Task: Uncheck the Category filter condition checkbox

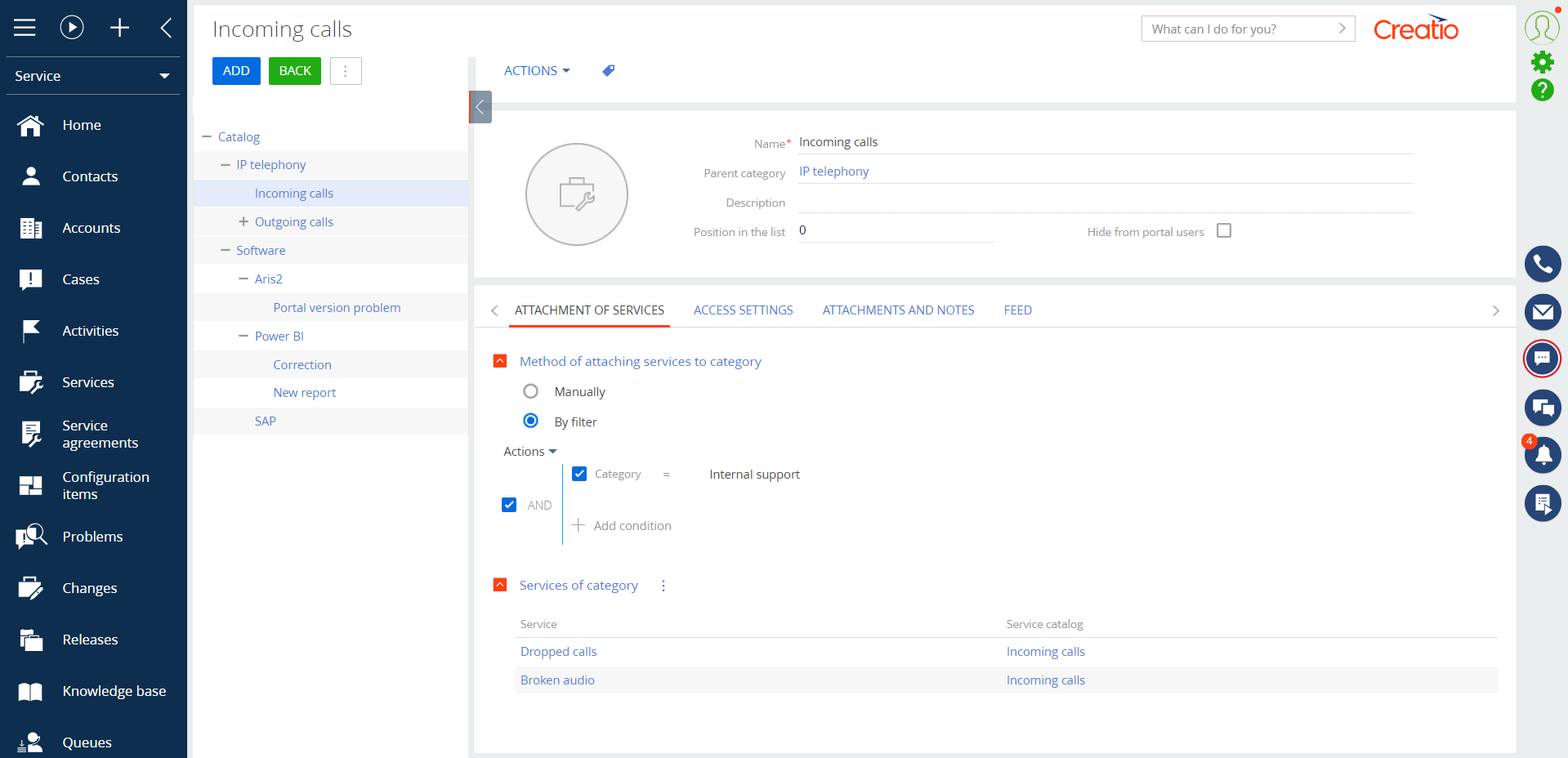Action: click(x=579, y=474)
